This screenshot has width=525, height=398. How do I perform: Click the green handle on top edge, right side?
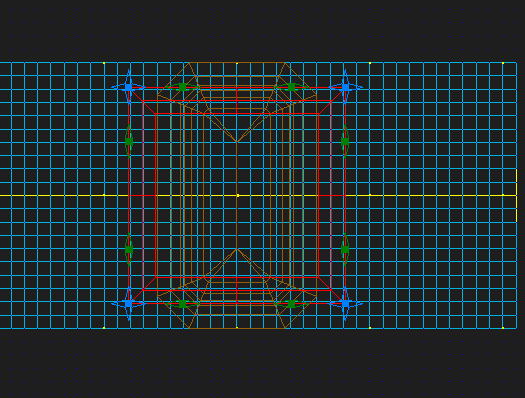point(291,87)
